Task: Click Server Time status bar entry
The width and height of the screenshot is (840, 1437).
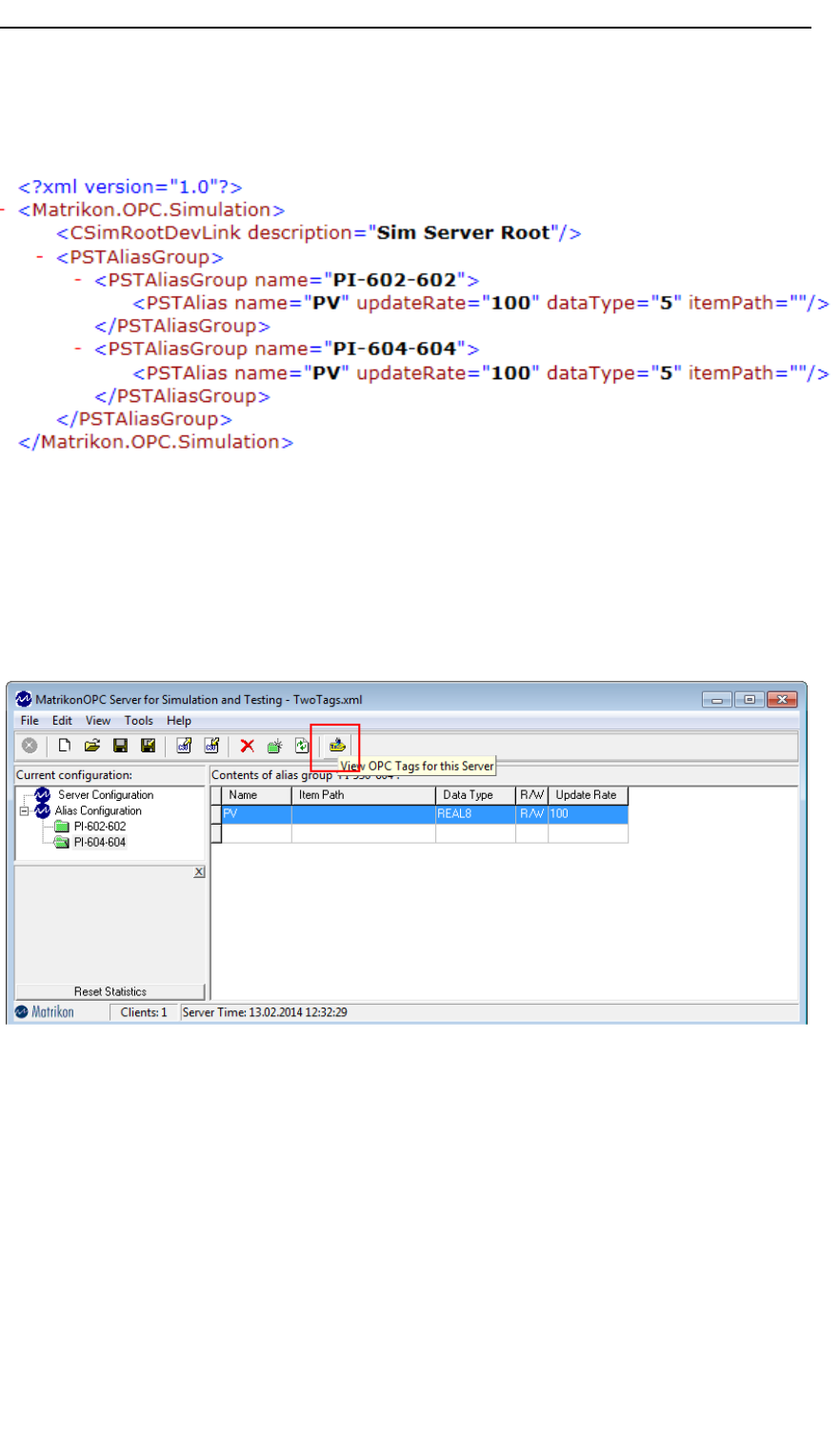Action: (x=265, y=1012)
